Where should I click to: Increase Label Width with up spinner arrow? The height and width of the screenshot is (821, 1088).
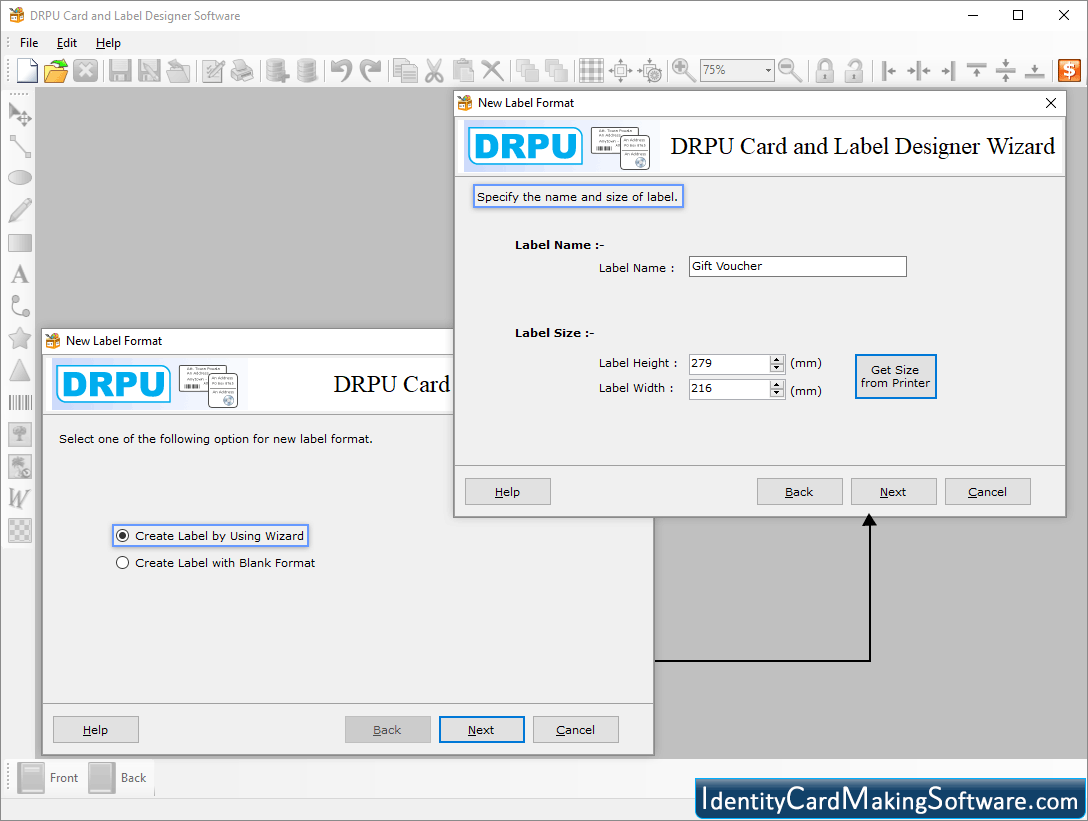(x=777, y=384)
